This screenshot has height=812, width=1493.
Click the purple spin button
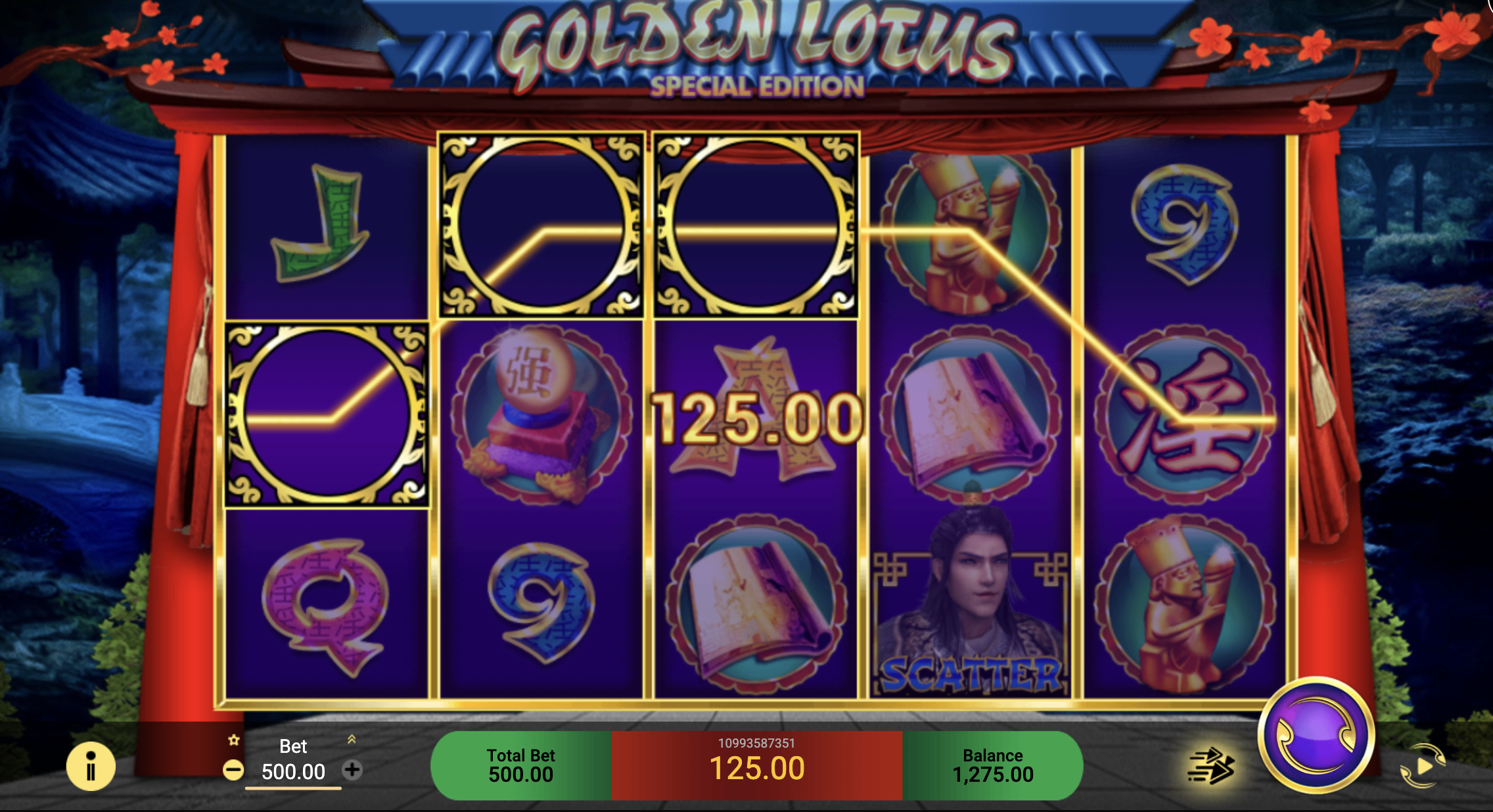pos(1316,735)
